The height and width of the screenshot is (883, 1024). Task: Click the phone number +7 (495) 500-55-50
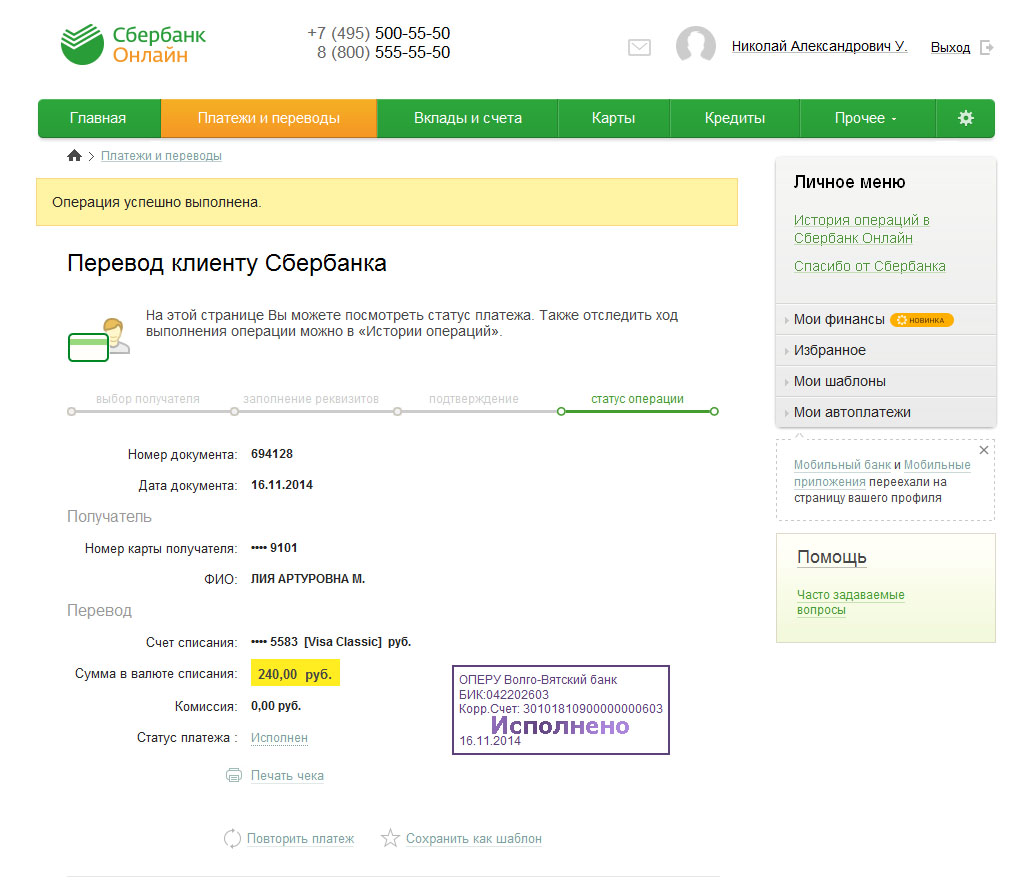point(379,33)
